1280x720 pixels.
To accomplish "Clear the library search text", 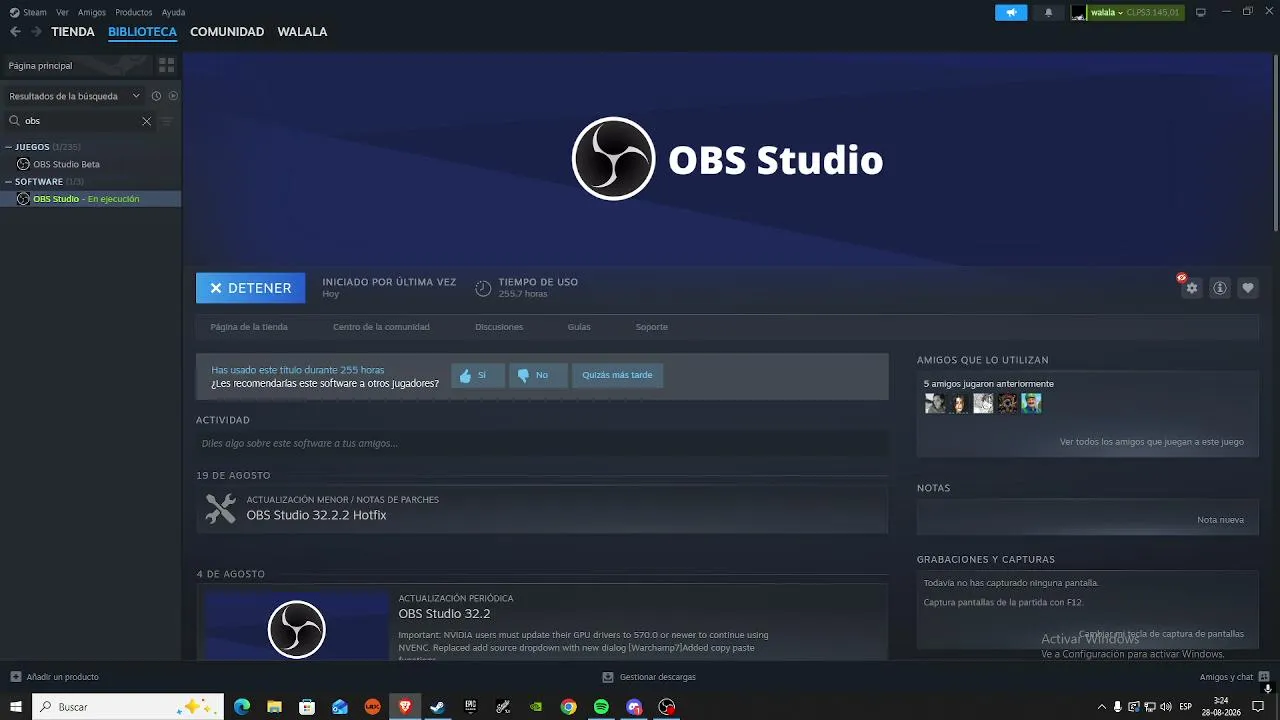I will [x=146, y=121].
